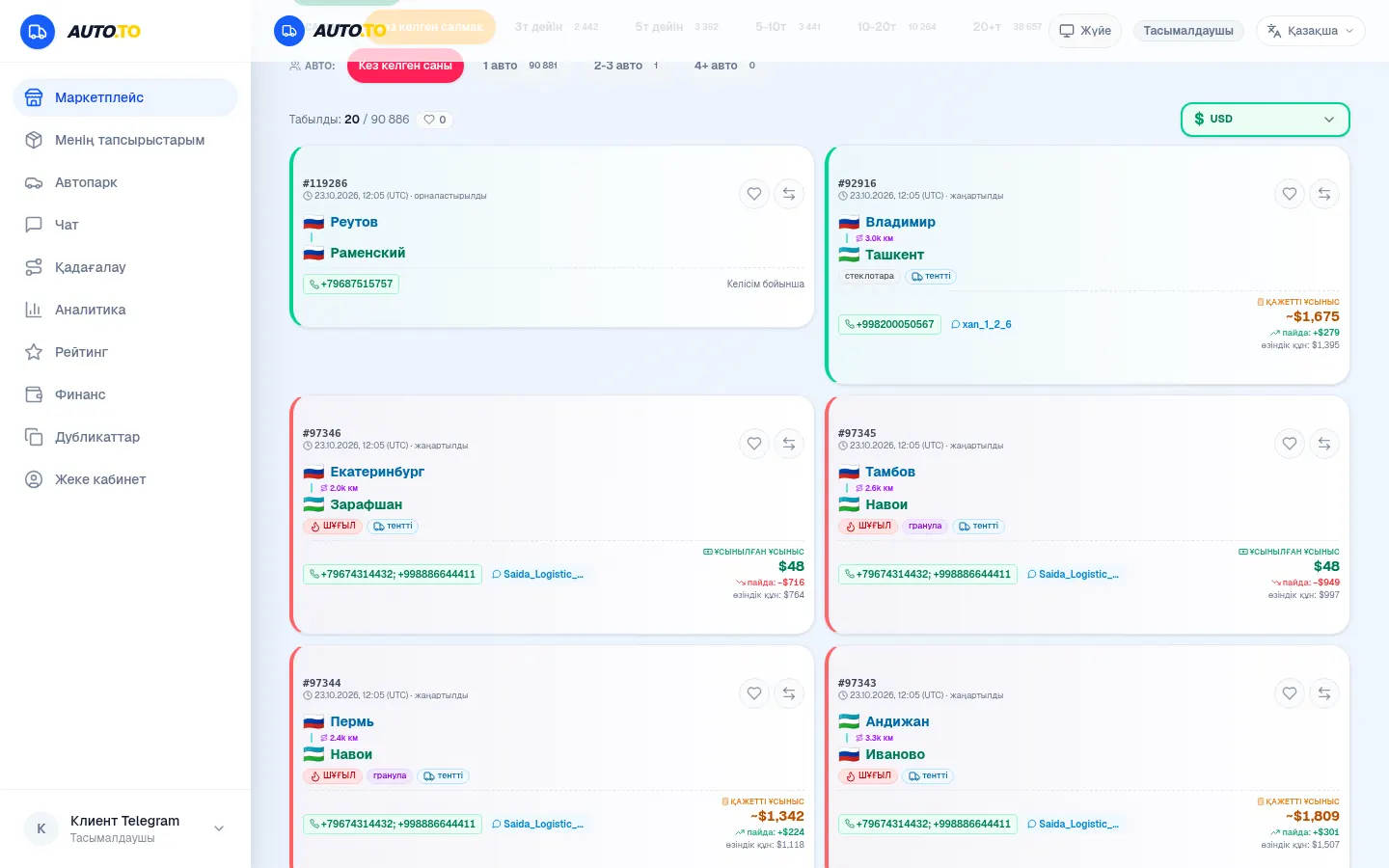Screen dimensions: 1389x868
Task: Favorite order #119286 with the heart
Action: click(x=754, y=194)
